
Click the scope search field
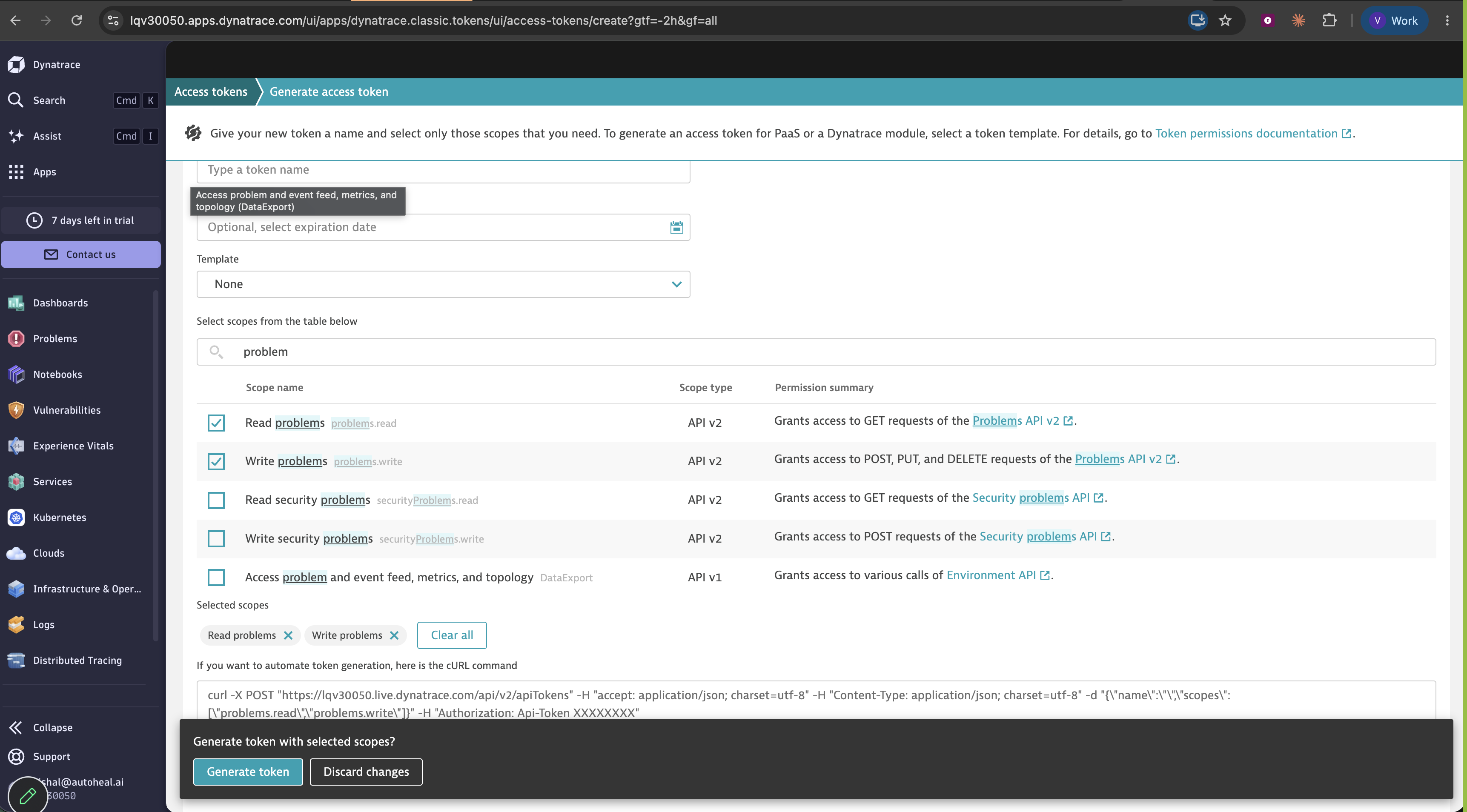(816, 352)
